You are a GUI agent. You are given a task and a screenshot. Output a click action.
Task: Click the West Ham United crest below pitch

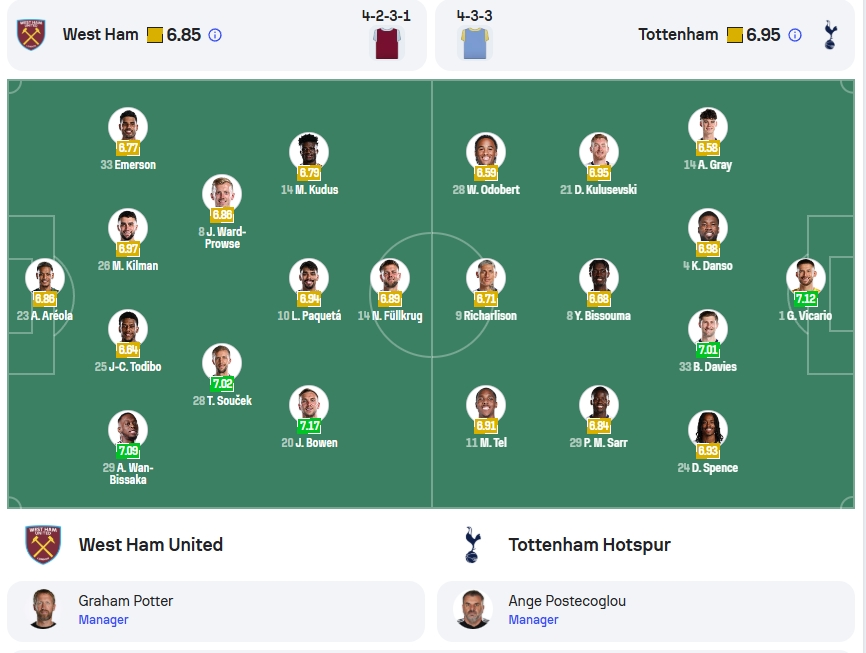43,545
